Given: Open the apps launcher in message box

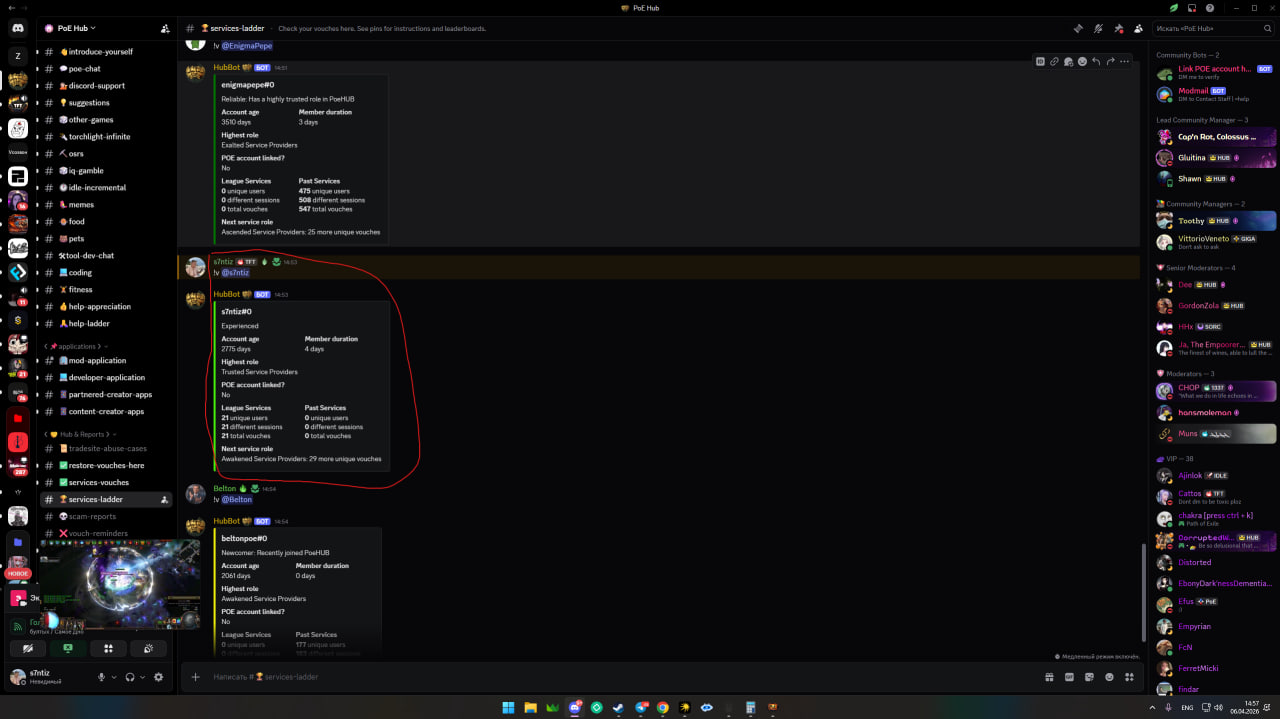Looking at the screenshot, I should [1130, 677].
